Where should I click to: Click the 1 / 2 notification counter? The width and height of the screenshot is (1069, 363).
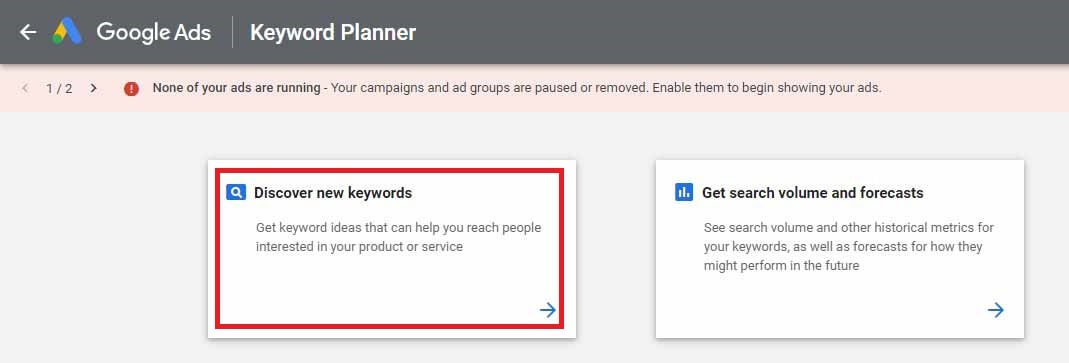click(x=59, y=88)
